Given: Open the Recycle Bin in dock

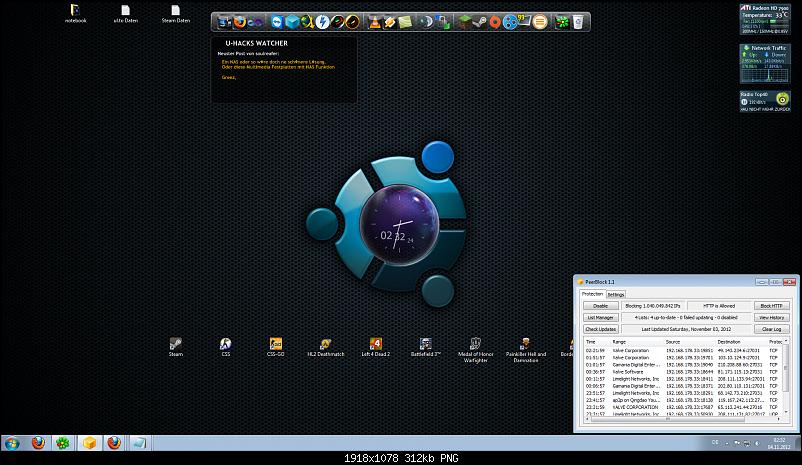Looking at the screenshot, I should coord(577,22).
